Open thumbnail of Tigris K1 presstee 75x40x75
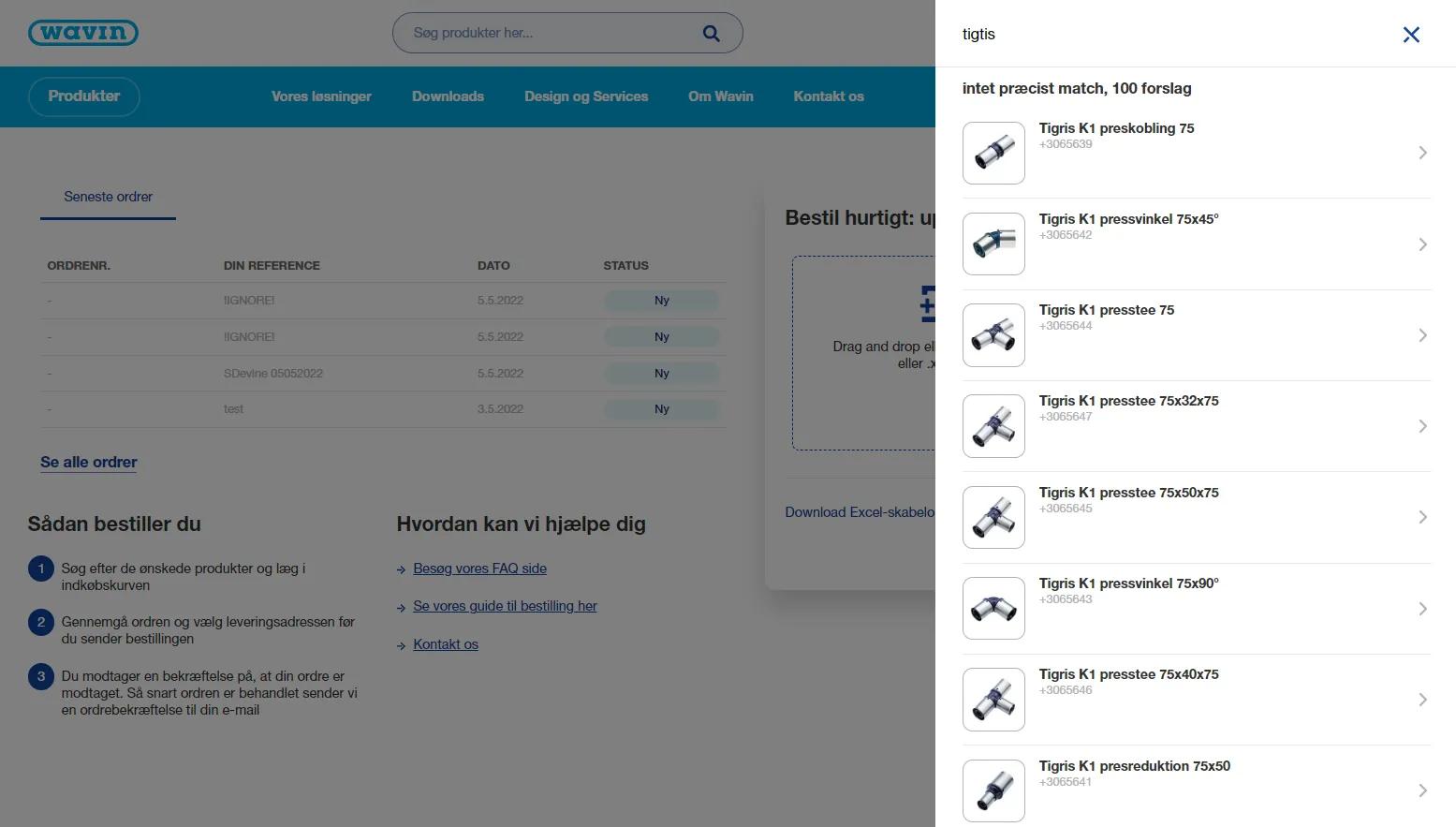Screen dimensions: 1456x827 (993, 699)
